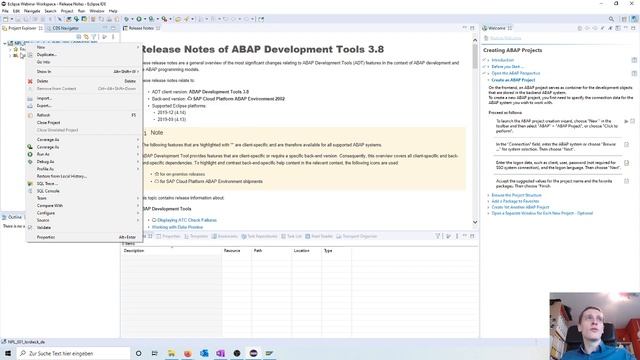Viewport: 640px width, 360px height.
Task: Click the red Delete X icon
Action: 30,81
